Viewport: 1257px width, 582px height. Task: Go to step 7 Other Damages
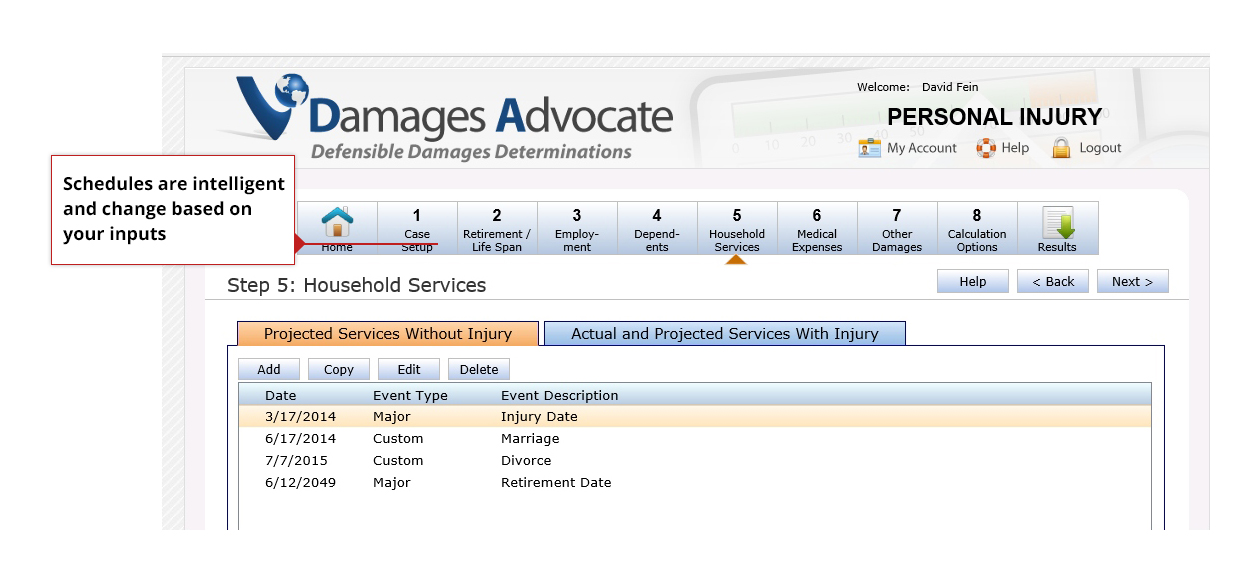(897, 228)
